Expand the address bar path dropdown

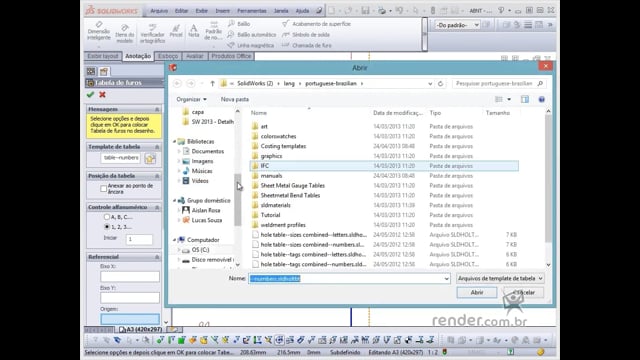click(430, 84)
